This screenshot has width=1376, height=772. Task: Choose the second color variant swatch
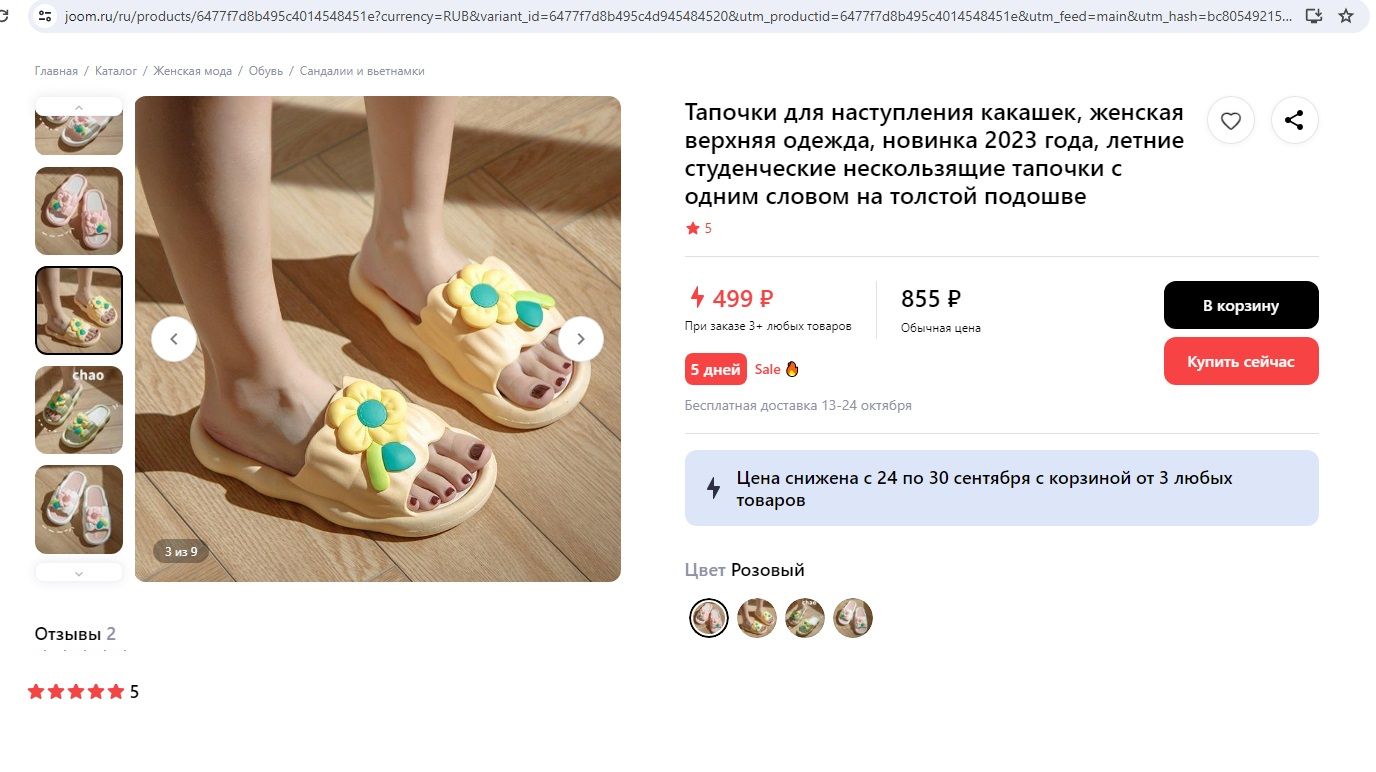click(x=756, y=618)
